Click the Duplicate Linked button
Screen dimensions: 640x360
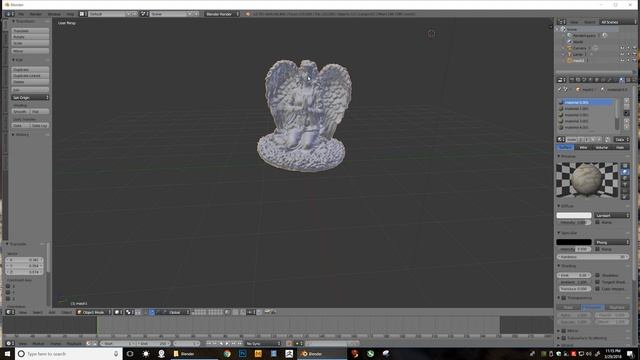coord(30,76)
